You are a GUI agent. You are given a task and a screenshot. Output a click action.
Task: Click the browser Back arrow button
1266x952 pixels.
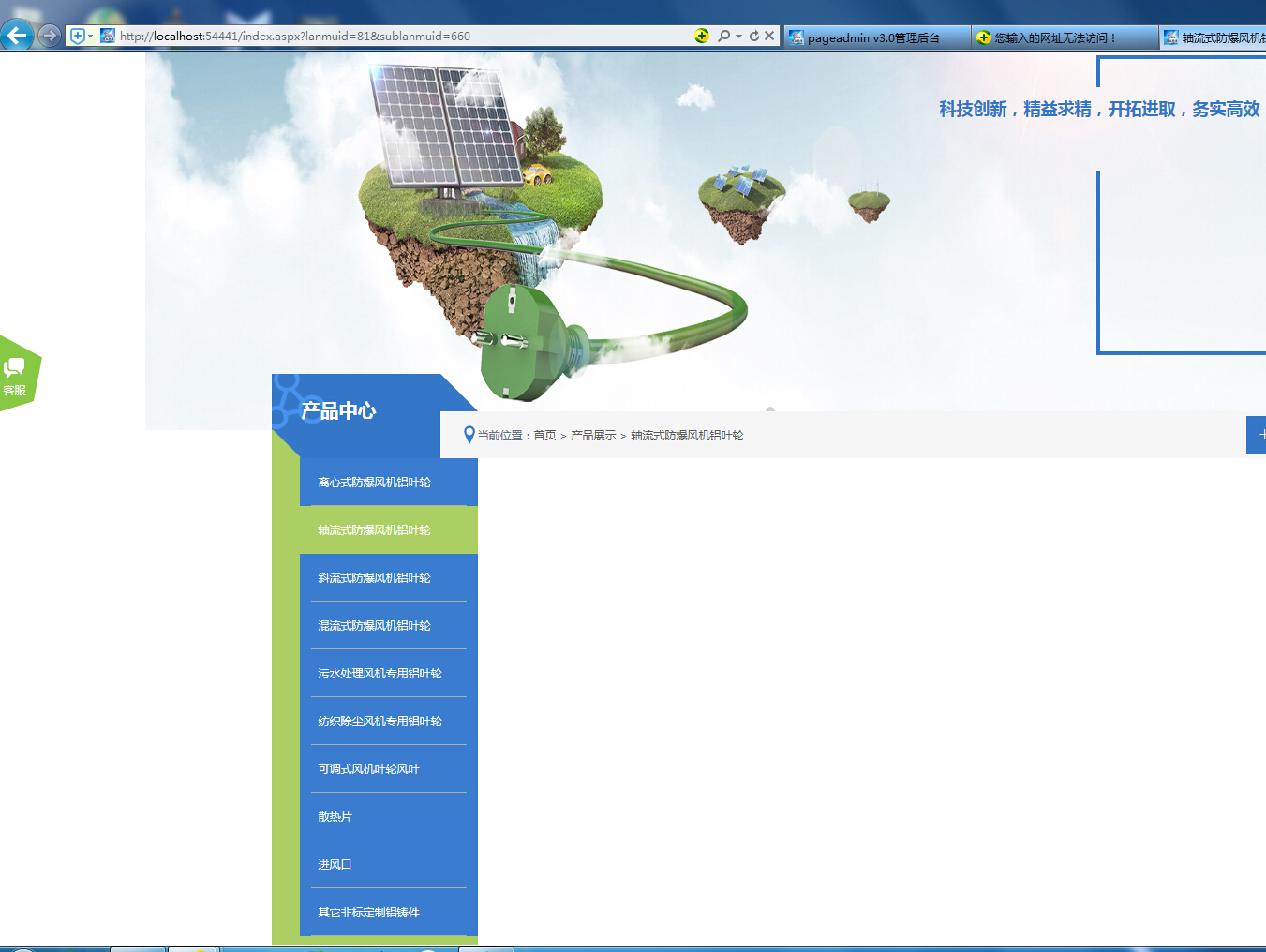pos(17,36)
